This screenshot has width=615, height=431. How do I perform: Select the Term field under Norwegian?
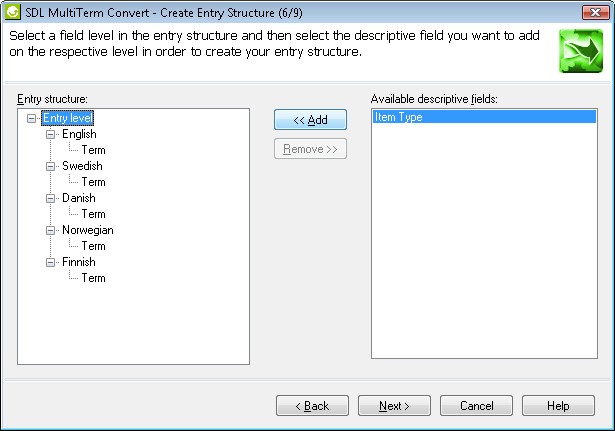coord(93,246)
